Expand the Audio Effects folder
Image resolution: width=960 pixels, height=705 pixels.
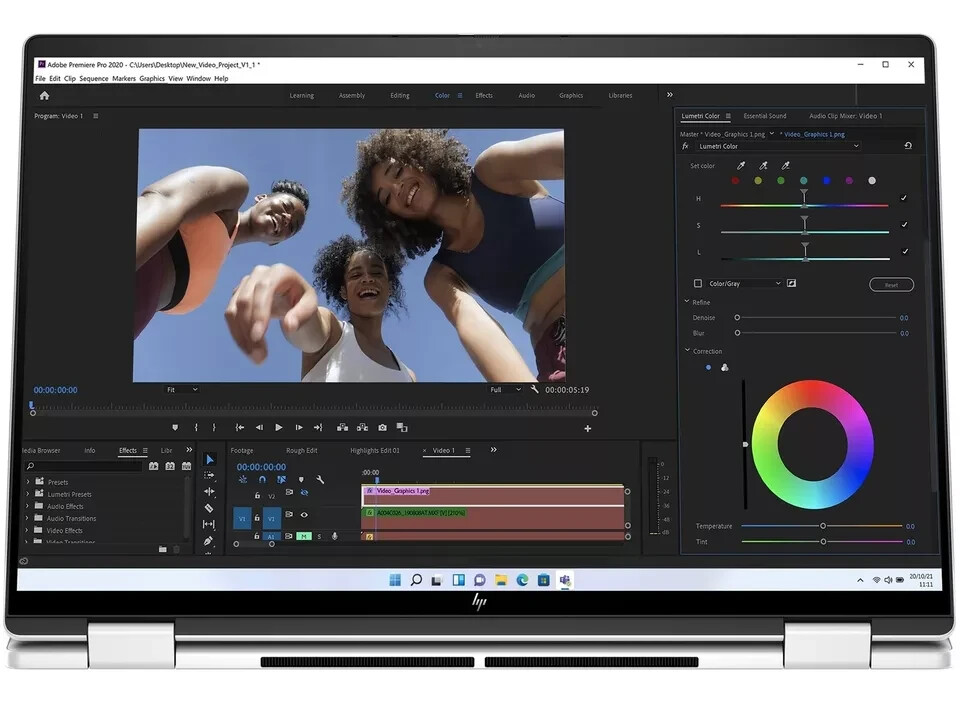click(28, 506)
